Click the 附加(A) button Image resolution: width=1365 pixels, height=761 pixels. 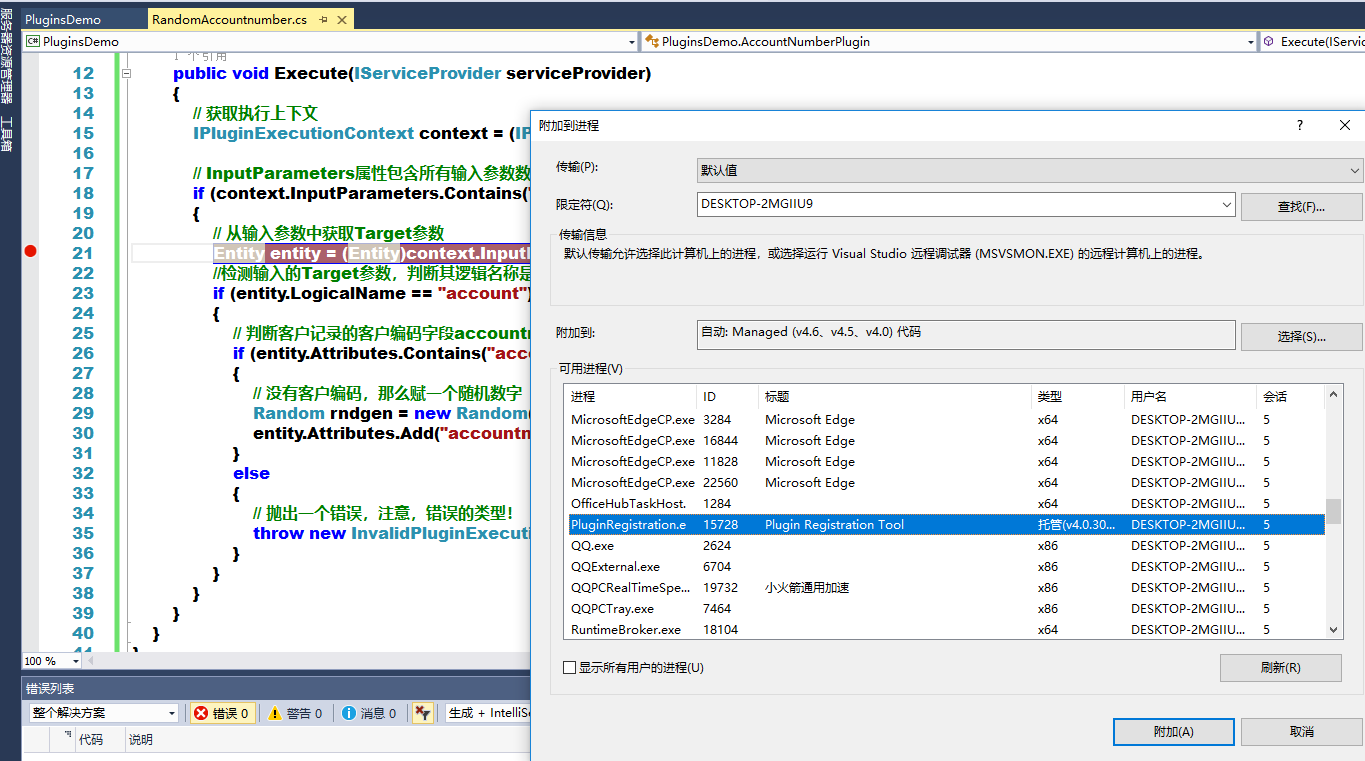pyautogui.click(x=1173, y=732)
